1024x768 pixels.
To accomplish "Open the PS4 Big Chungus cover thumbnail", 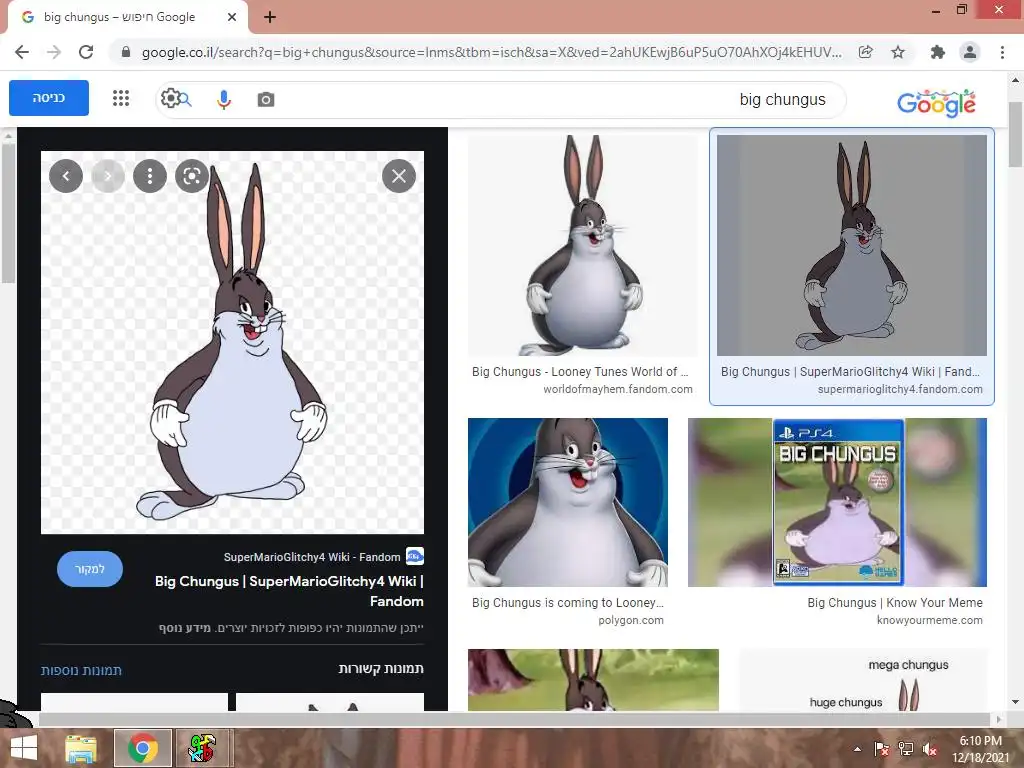I will (837, 502).
